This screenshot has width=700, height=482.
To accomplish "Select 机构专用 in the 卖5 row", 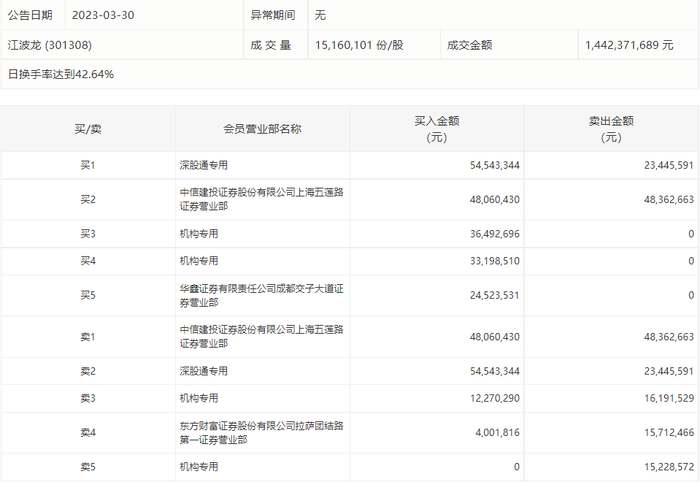I will [x=199, y=467].
